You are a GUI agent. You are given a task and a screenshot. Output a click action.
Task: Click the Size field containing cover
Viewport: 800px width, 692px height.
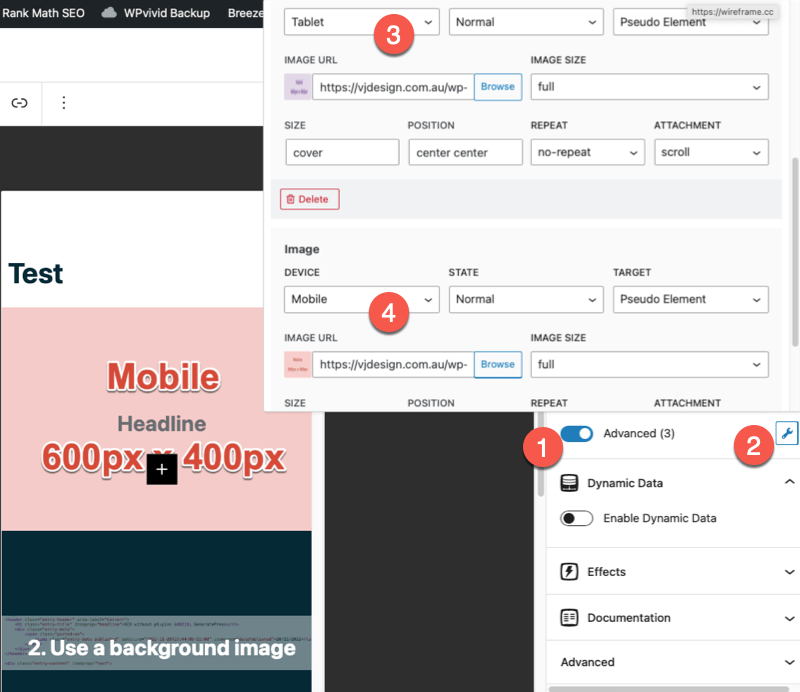click(x=341, y=152)
